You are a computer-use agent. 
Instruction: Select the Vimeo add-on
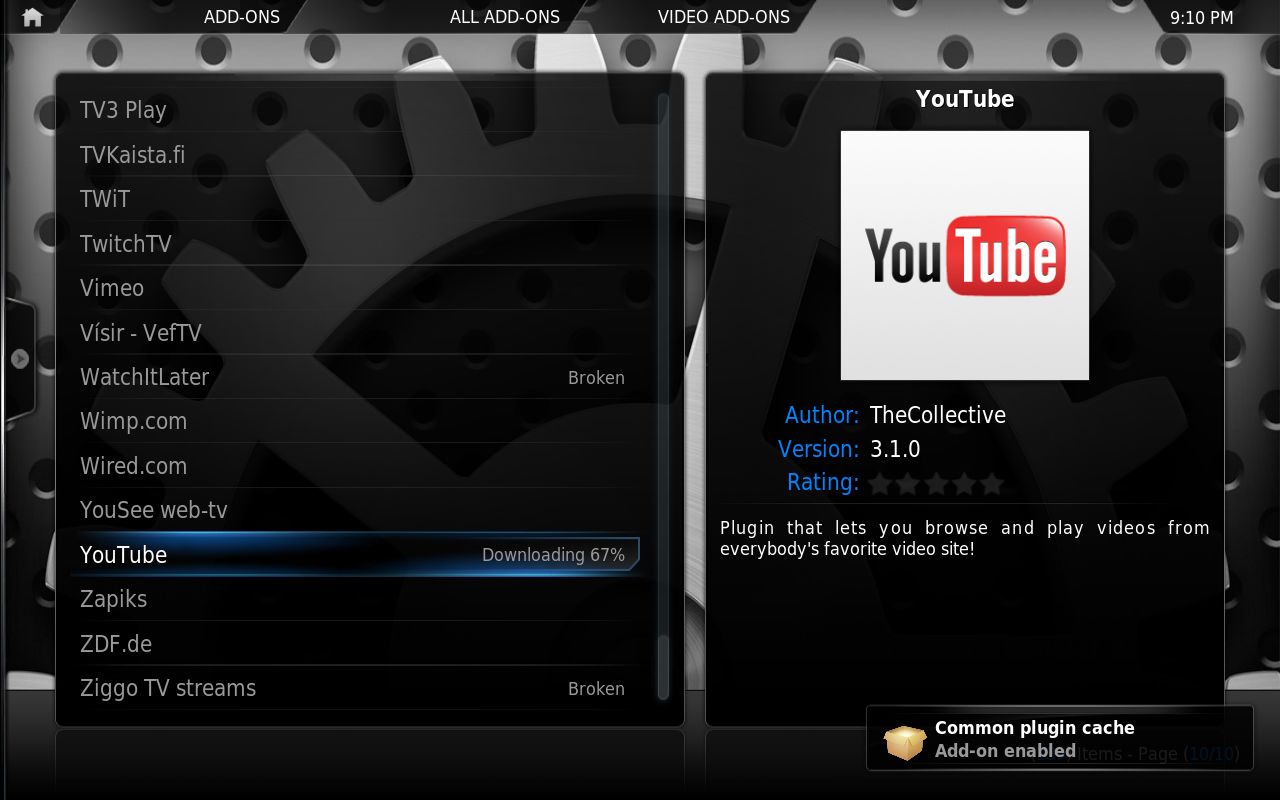point(355,288)
